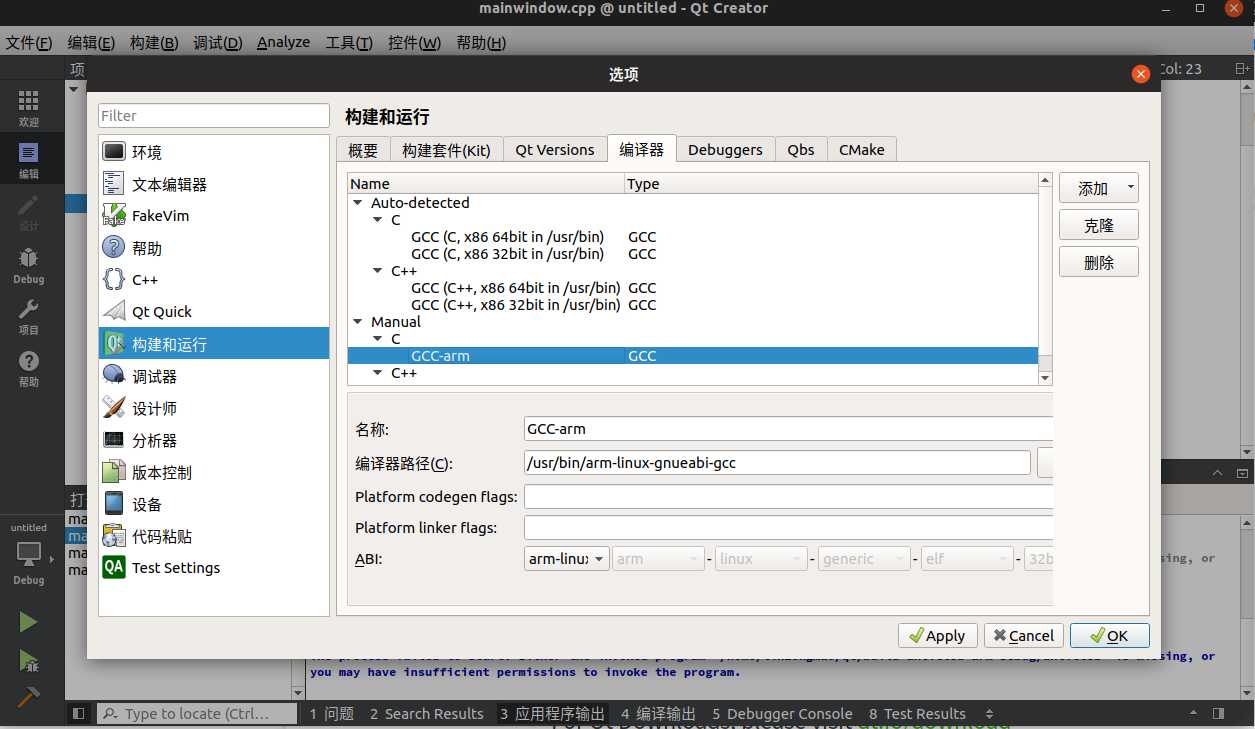The width and height of the screenshot is (1255, 729).
Task: Collapse the C group under Manual
Action: (x=378, y=339)
